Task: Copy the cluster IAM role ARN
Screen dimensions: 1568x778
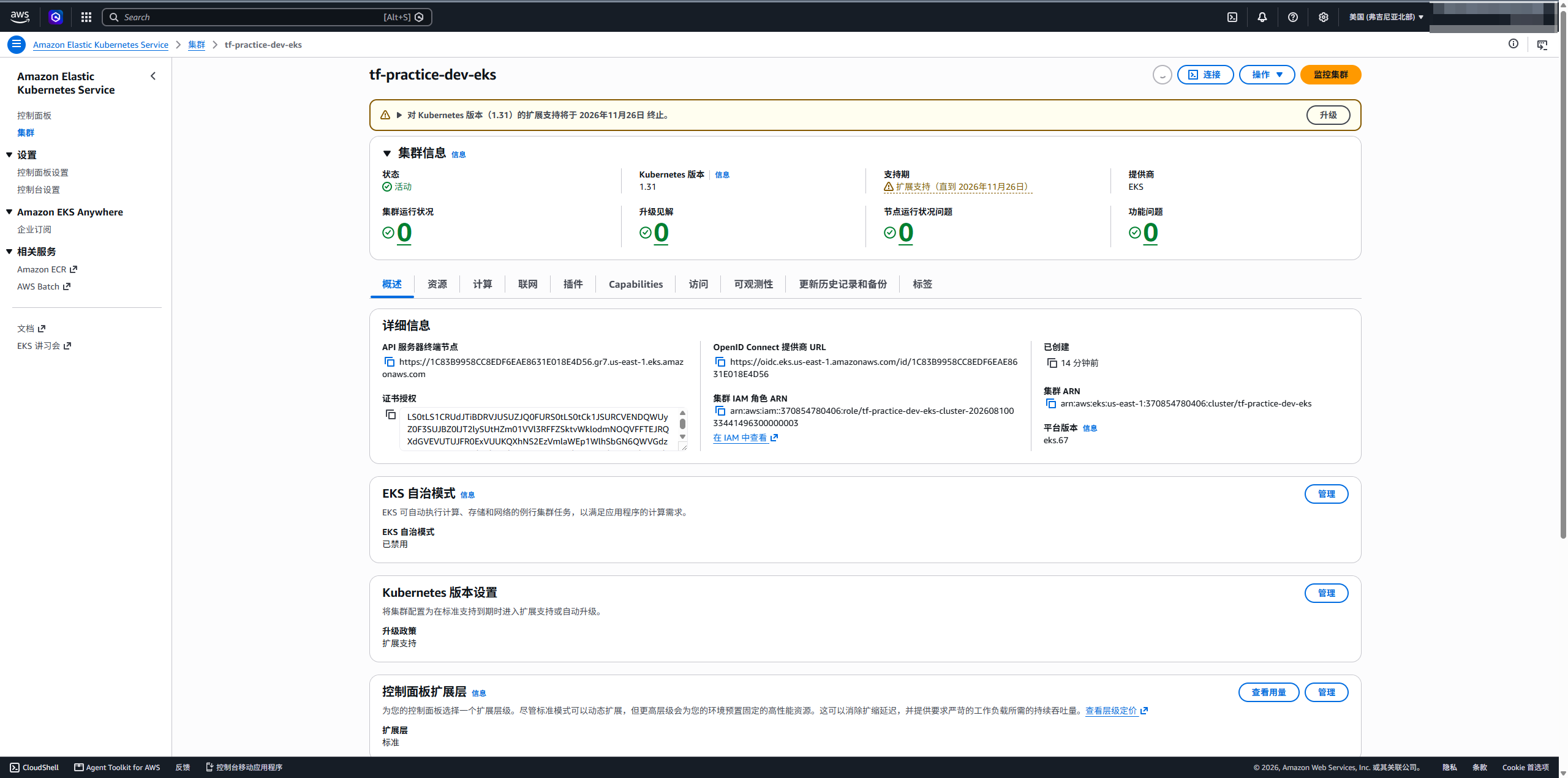Action: 720,411
